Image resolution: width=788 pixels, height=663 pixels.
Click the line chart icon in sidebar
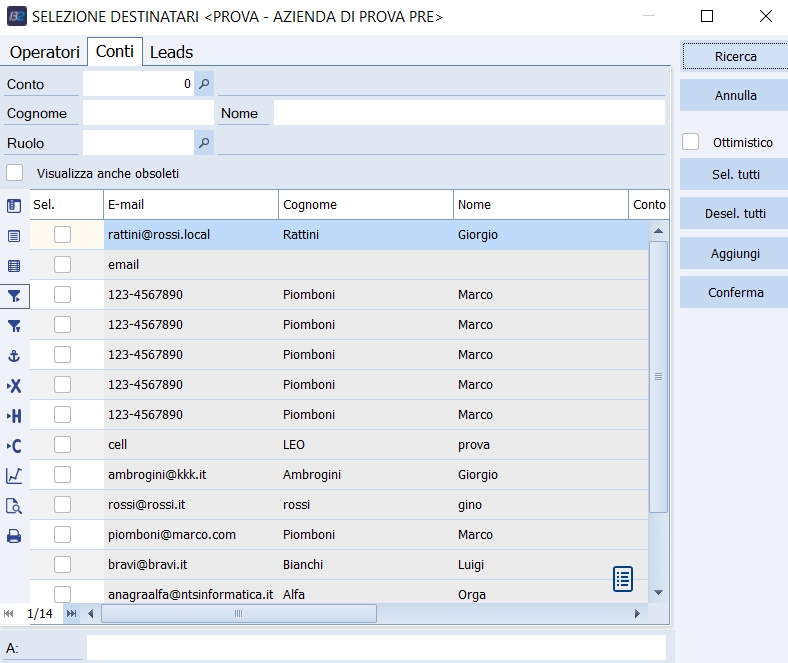(14, 476)
